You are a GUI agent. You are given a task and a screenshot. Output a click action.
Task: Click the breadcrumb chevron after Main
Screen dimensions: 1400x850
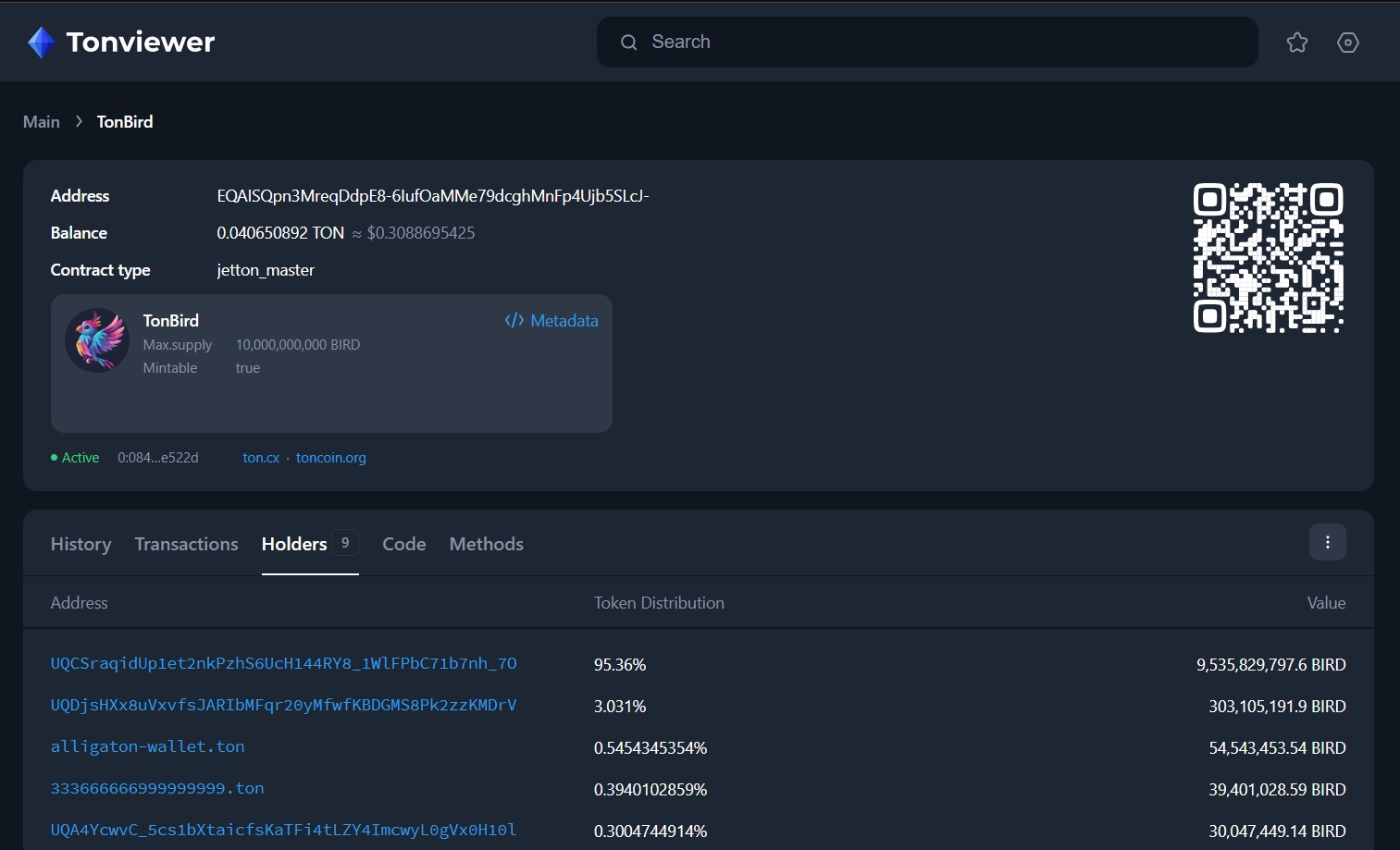(79, 122)
